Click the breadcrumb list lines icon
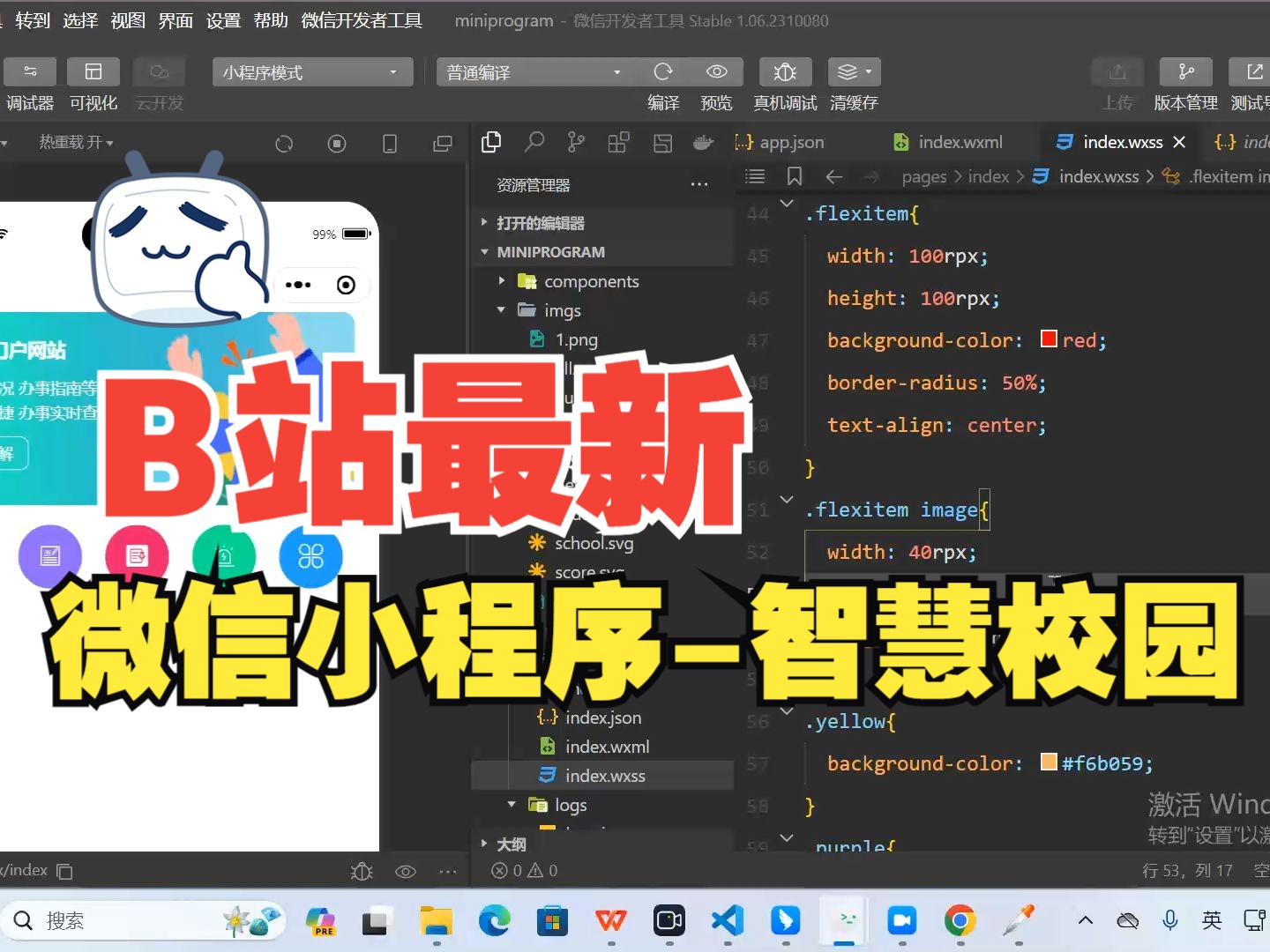This screenshot has width=1270, height=952. tap(755, 176)
